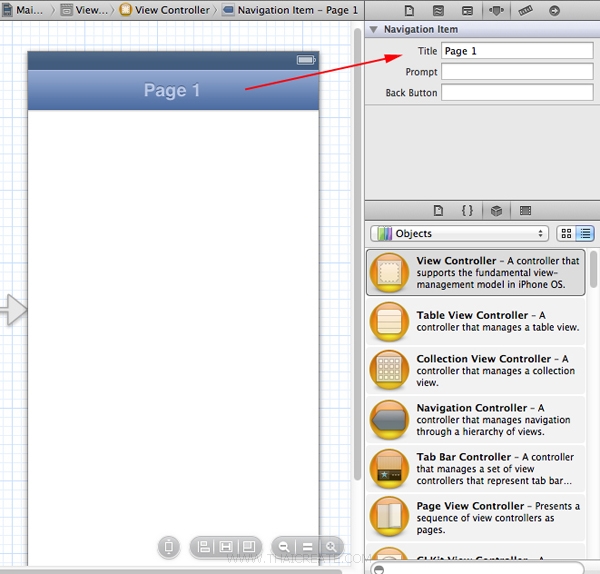Show the Code Snippet library
The height and width of the screenshot is (574, 600).
[x=467, y=210]
